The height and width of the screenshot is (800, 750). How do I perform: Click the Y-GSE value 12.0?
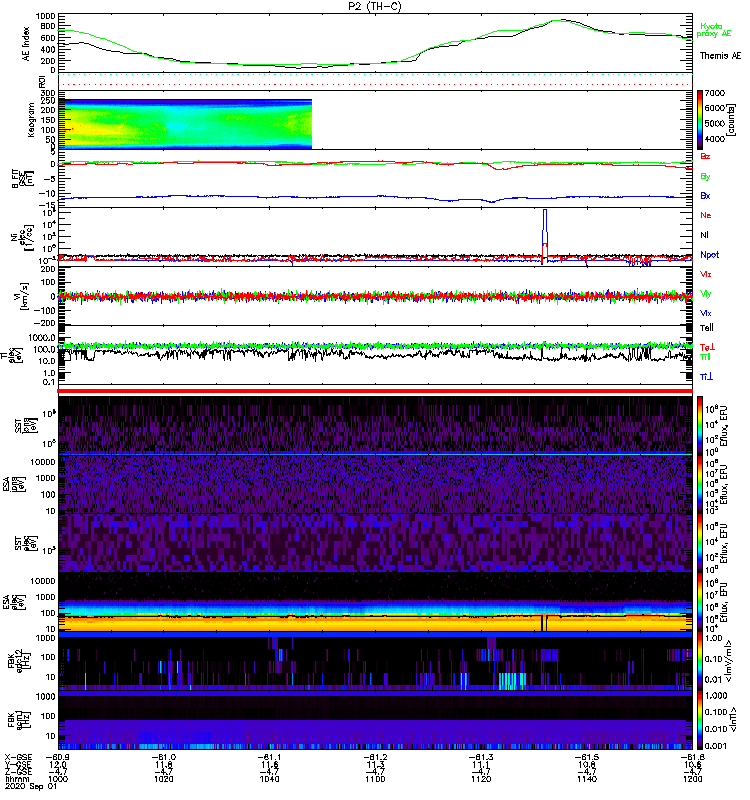pos(58,765)
